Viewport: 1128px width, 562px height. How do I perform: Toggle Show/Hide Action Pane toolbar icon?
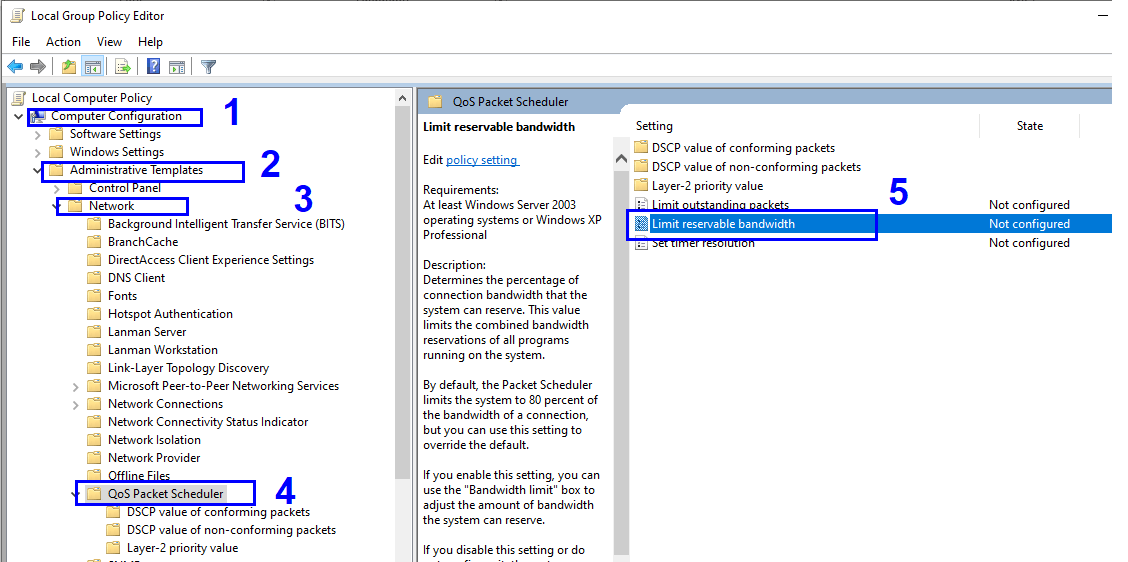(x=177, y=67)
